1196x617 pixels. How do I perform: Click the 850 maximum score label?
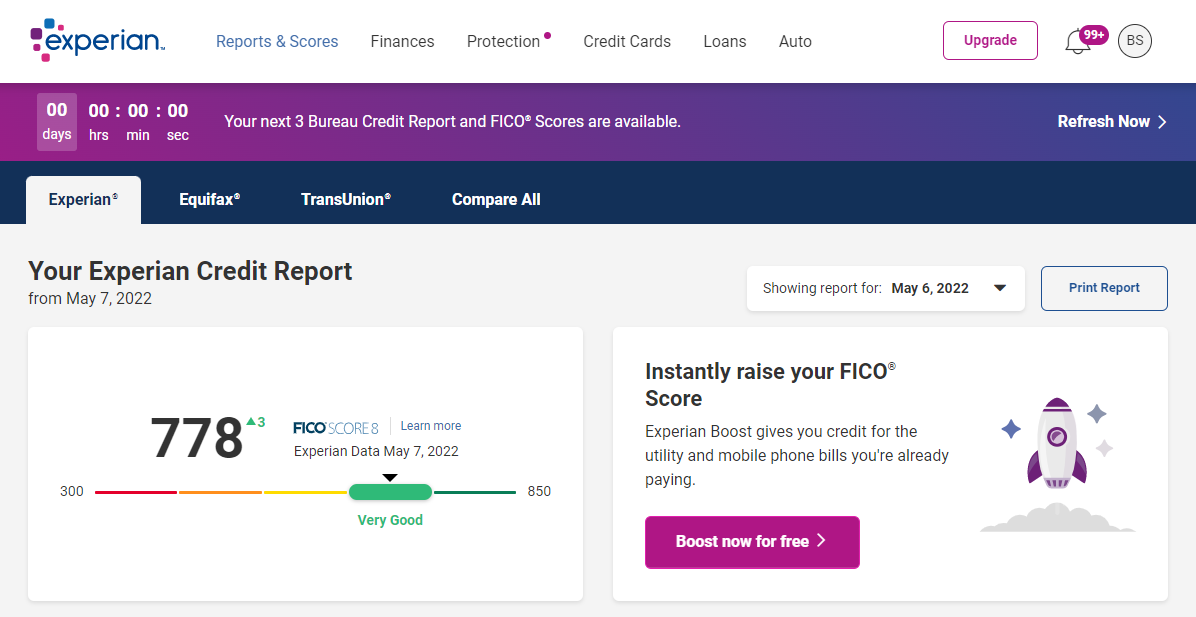[x=539, y=491]
